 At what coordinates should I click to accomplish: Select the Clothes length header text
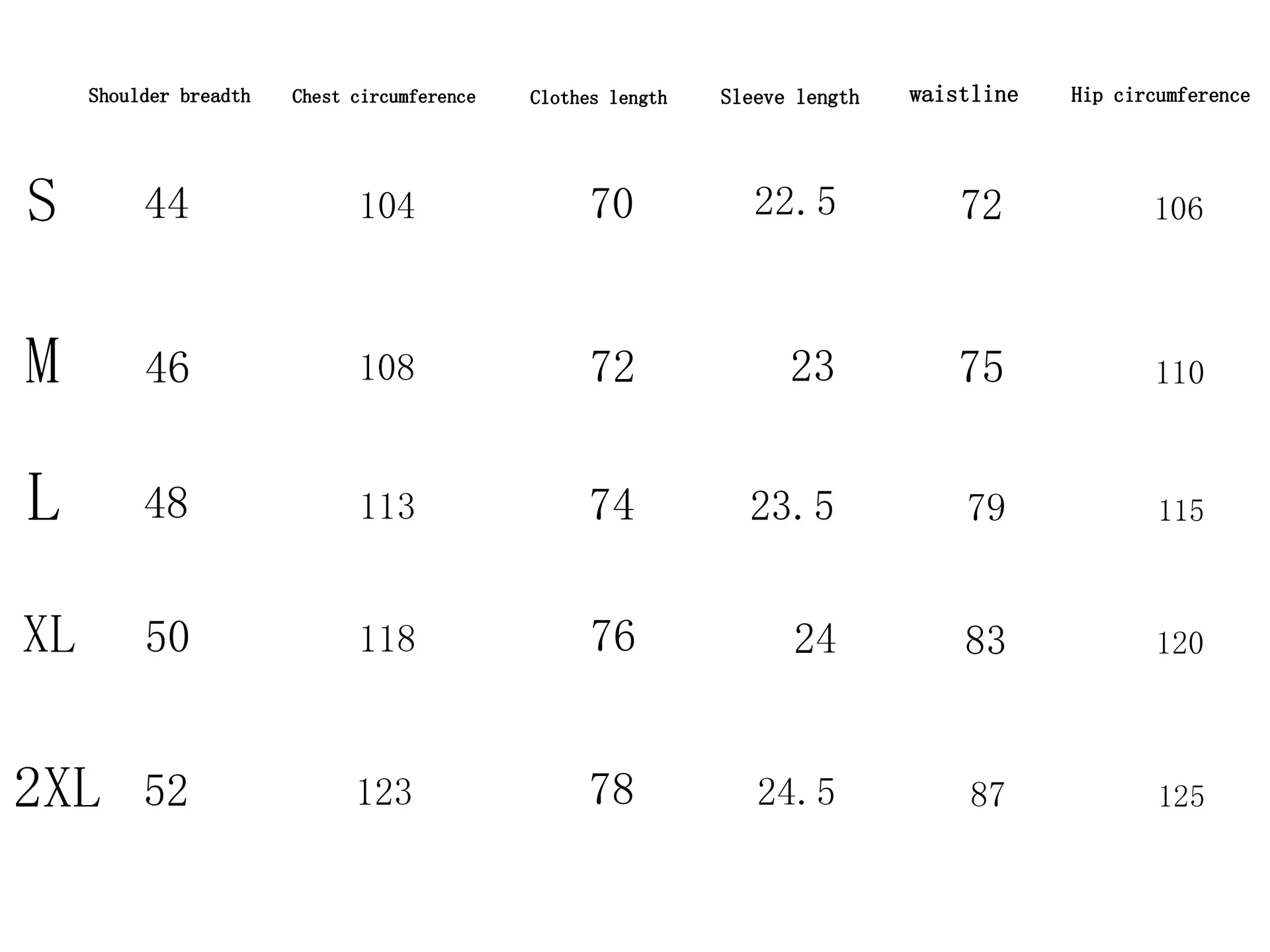(599, 98)
